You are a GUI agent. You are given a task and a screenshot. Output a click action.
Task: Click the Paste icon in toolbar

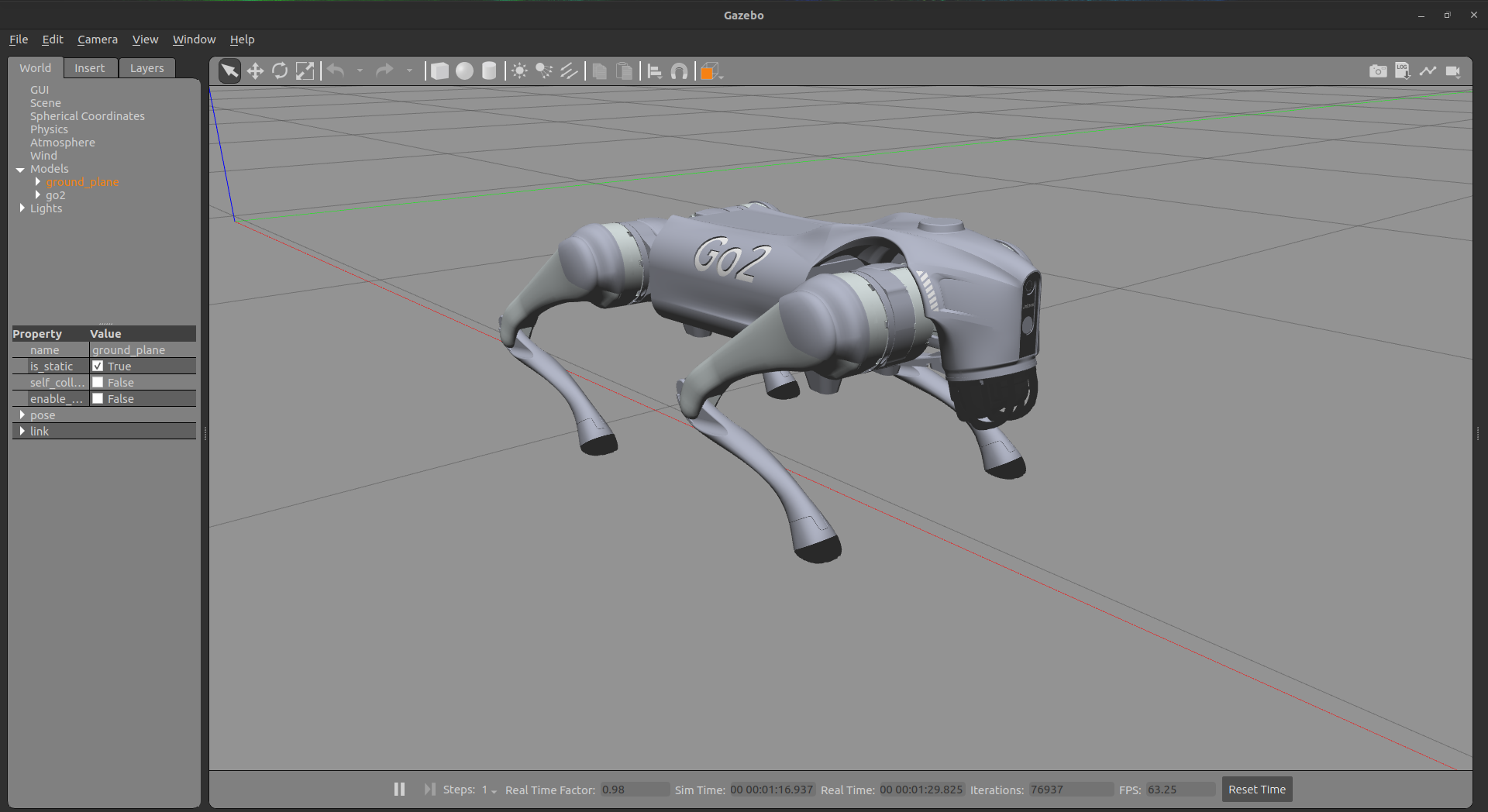[624, 71]
